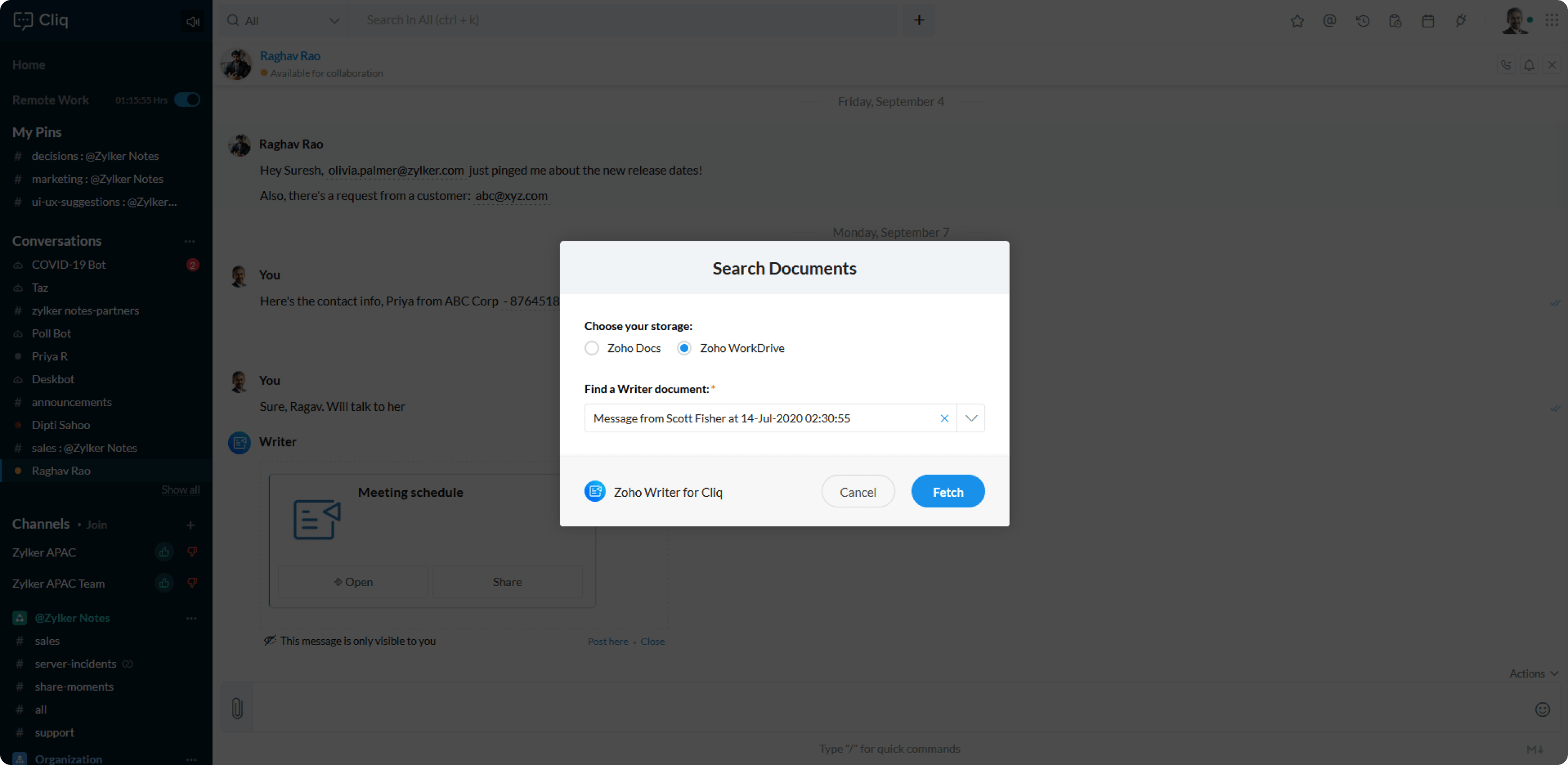Open Organization section more options dots
This screenshot has height=765, width=1568.
pyautogui.click(x=191, y=759)
